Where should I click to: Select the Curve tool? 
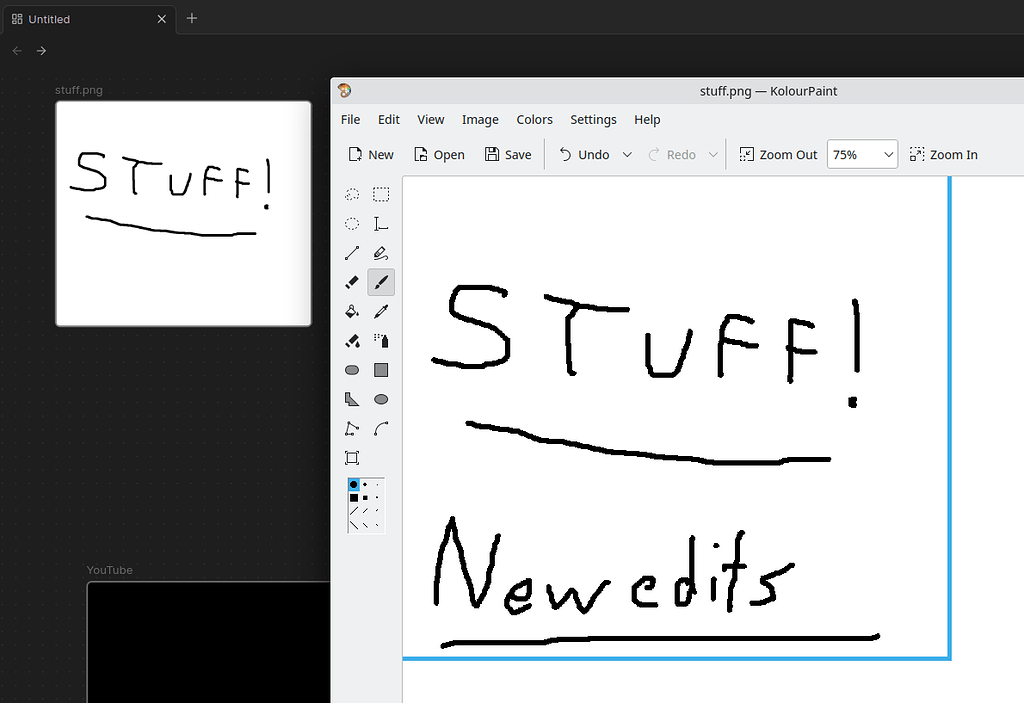tap(381, 428)
